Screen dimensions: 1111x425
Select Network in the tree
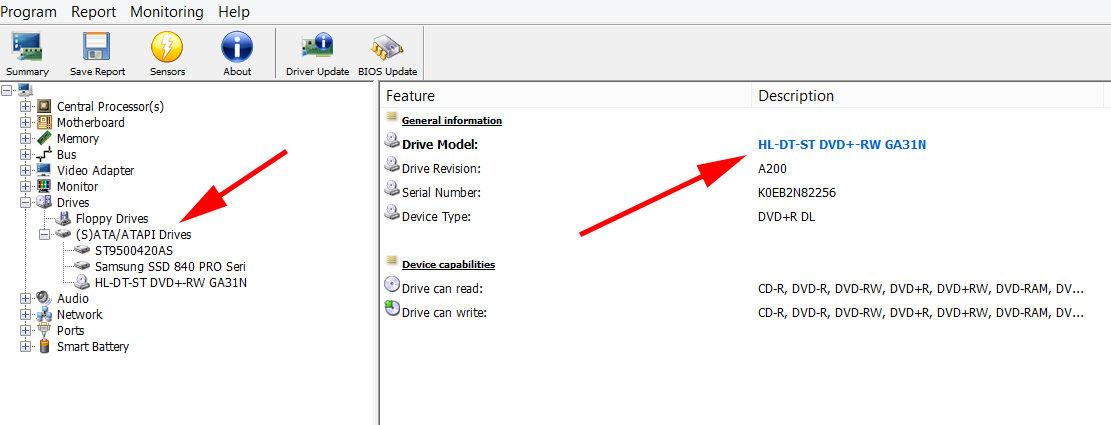click(79, 314)
